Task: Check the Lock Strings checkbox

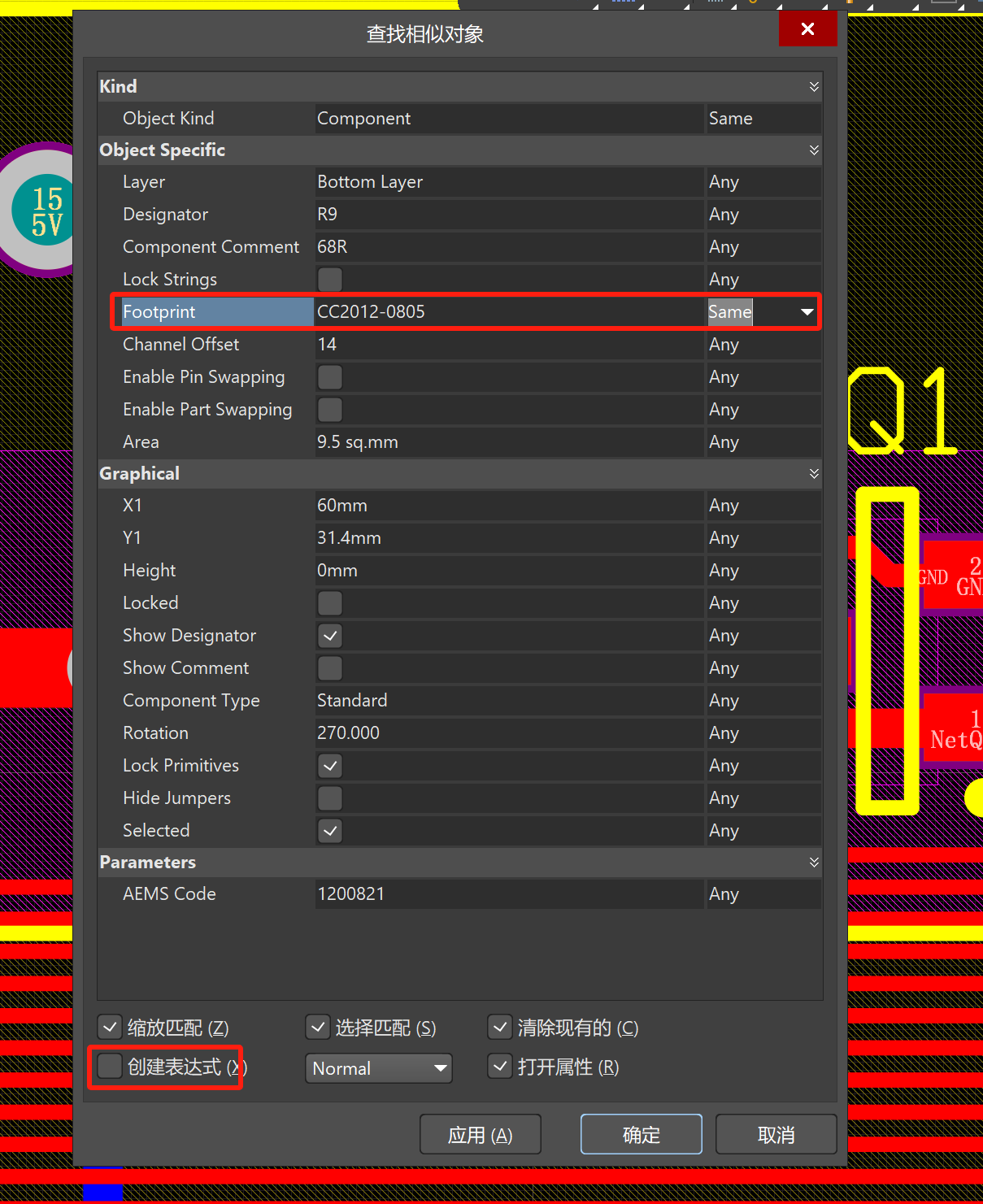Action: tap(330, 280)
